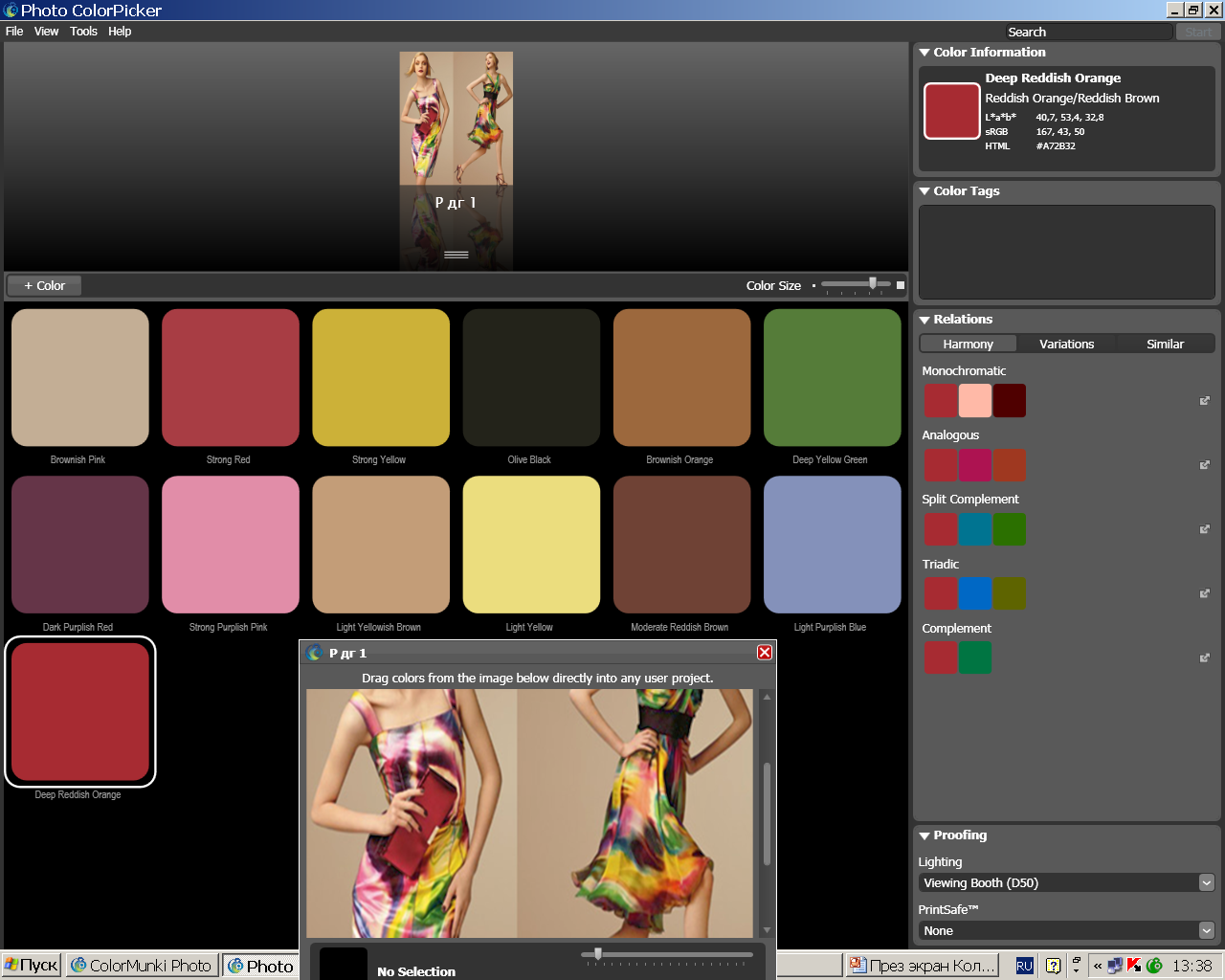Image resolution: width=1225 pixels, height=980 pixels.
Task: Switch to Photo taskbar item
Action: [x=260, y=966]
